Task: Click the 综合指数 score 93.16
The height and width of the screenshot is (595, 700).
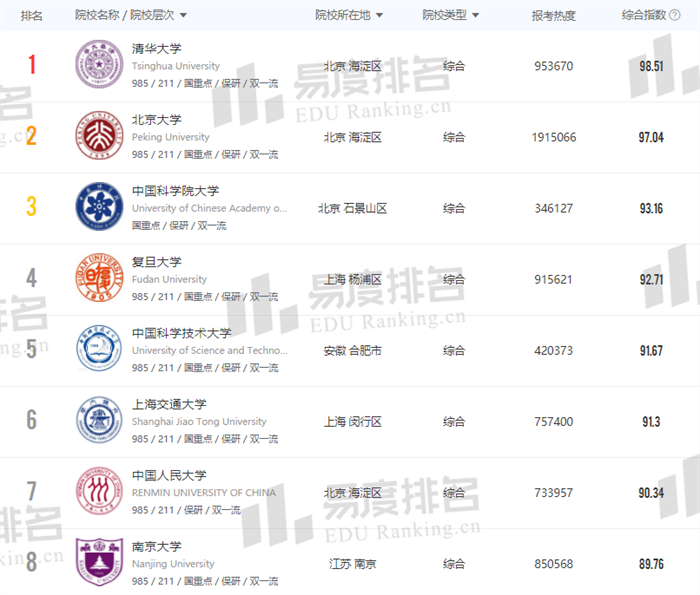Action: (651, 208)
